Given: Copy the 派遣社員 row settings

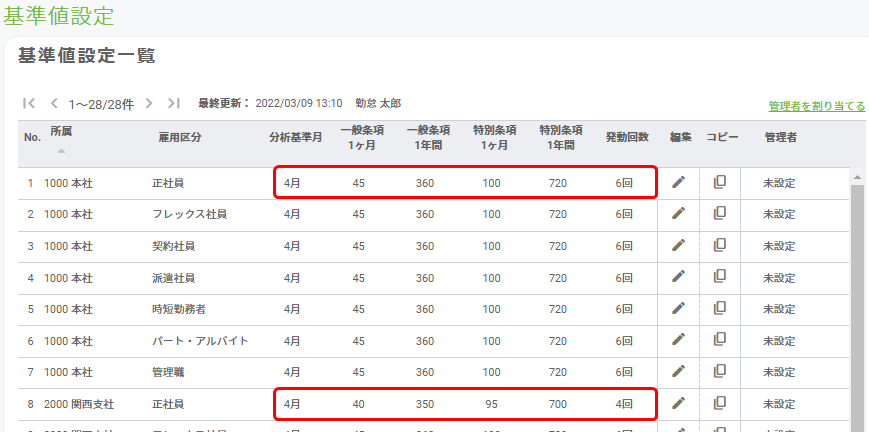Looking at the screenshot, I should coord(719,277).
